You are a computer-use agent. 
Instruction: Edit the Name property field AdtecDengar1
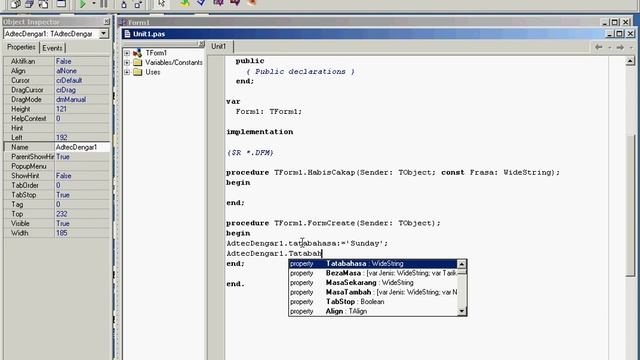(82, 147)
